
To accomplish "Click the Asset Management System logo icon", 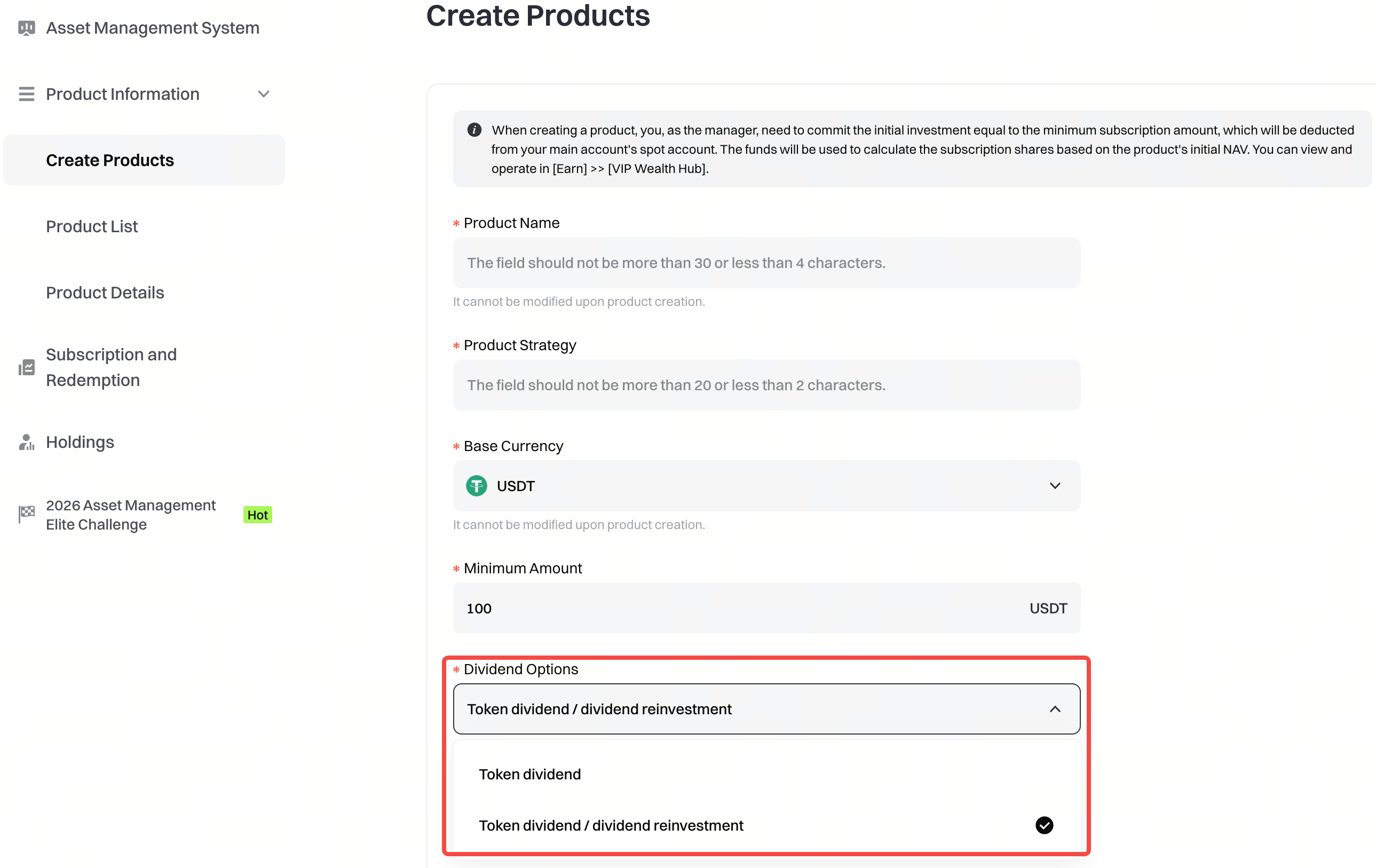I will tap(26, 28).
